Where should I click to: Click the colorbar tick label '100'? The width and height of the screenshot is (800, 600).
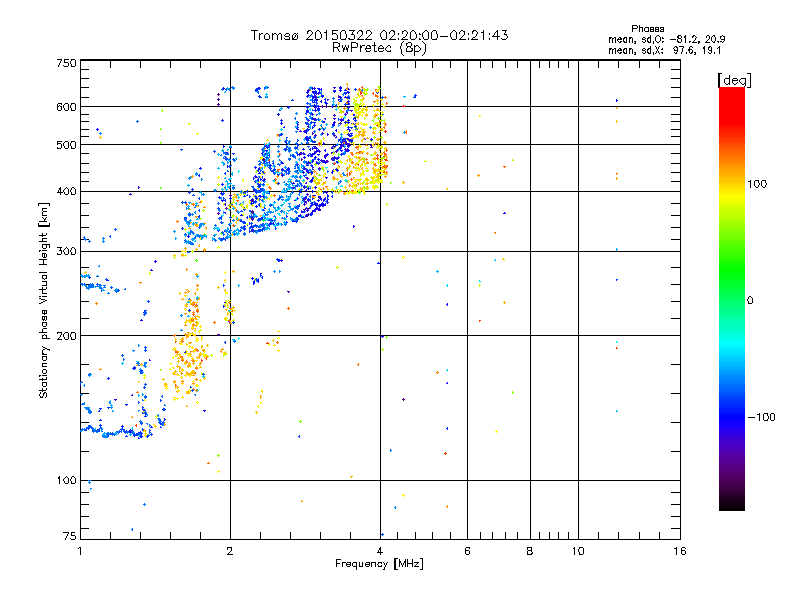pyautogui.click(x=757, y=184)
